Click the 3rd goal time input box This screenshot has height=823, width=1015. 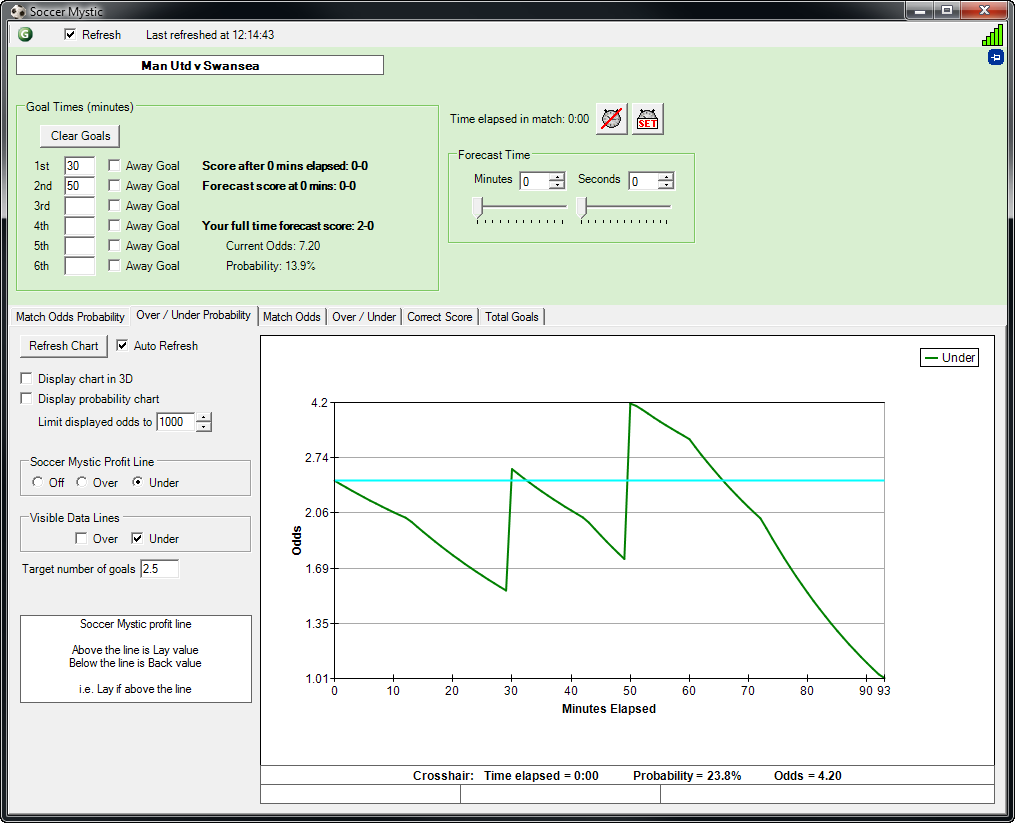click(80, 206)
